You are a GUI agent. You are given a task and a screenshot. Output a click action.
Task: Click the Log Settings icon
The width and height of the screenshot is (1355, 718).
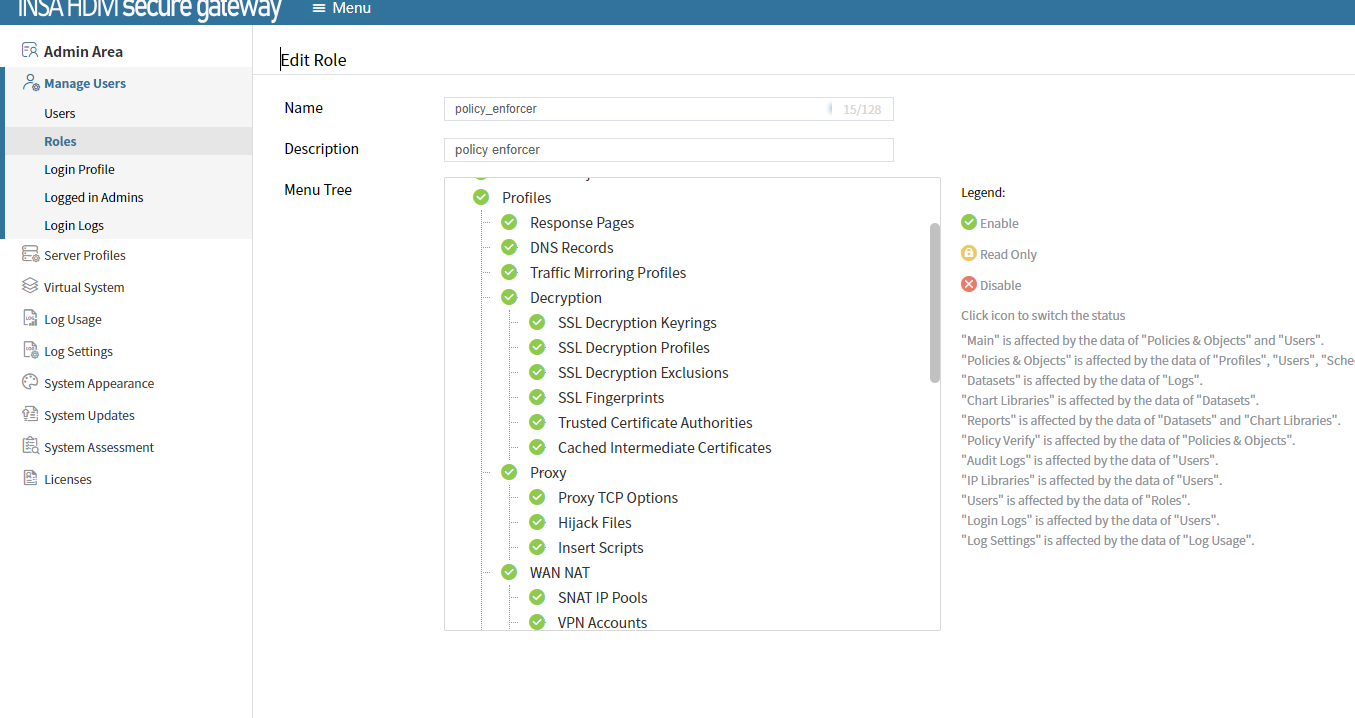[30, 351]
